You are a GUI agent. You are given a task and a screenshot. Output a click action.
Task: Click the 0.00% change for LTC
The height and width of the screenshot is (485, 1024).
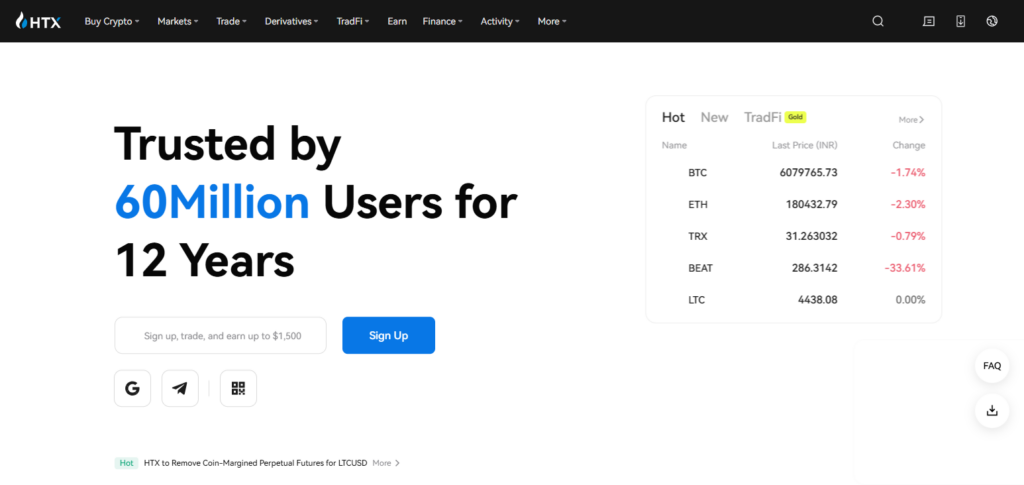(x=910, y=300)
